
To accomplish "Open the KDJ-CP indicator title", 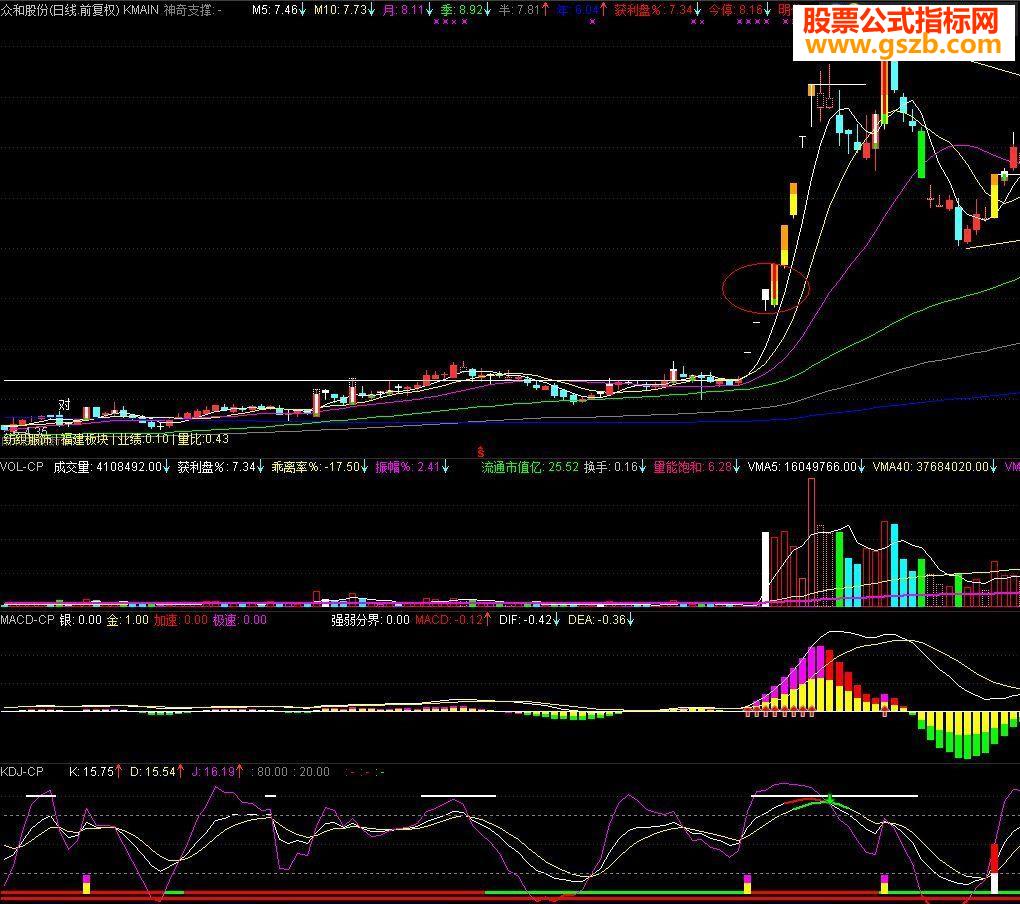I will tap(22, 772).
